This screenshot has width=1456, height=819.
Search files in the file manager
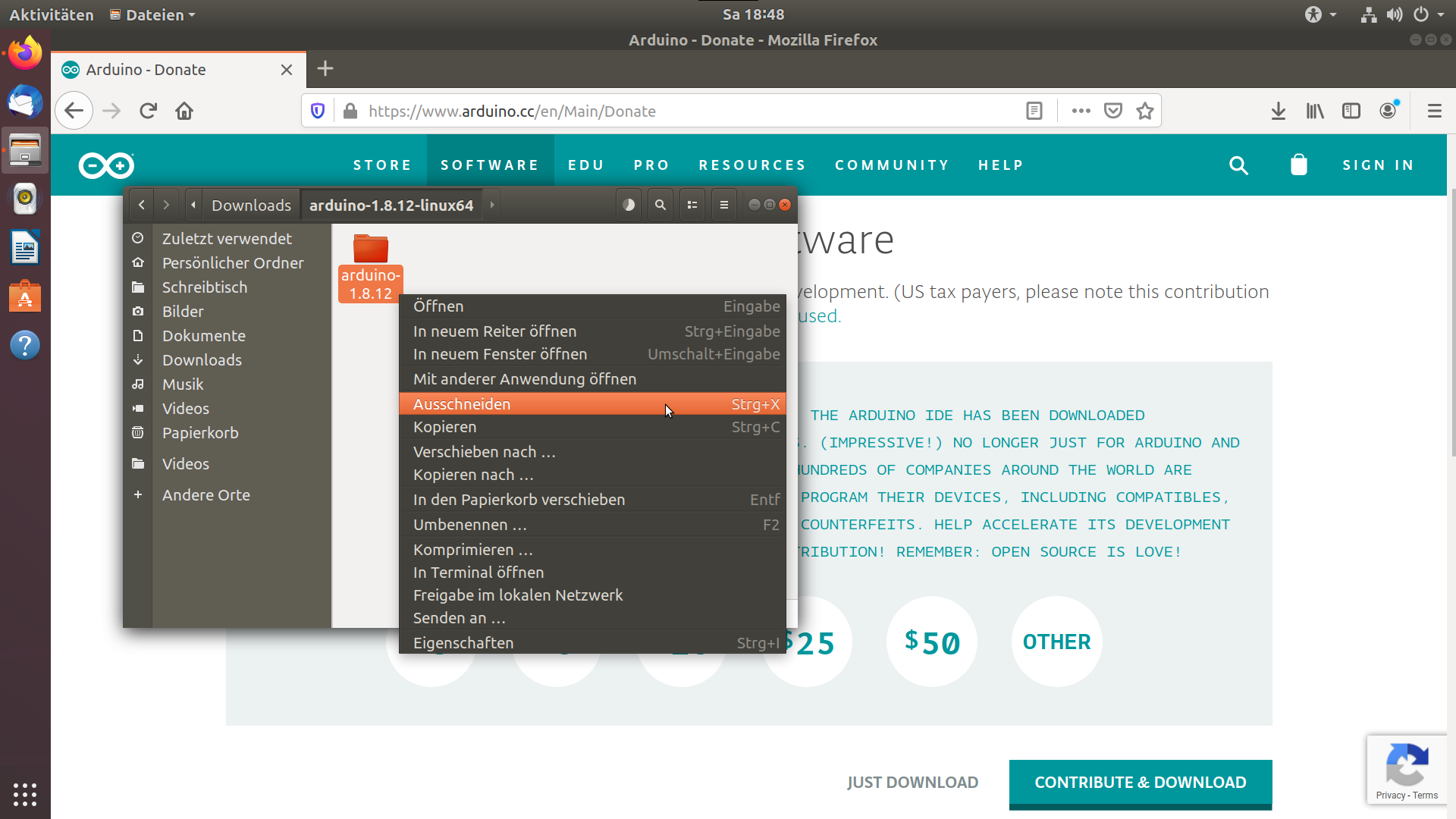pos(661,205)
